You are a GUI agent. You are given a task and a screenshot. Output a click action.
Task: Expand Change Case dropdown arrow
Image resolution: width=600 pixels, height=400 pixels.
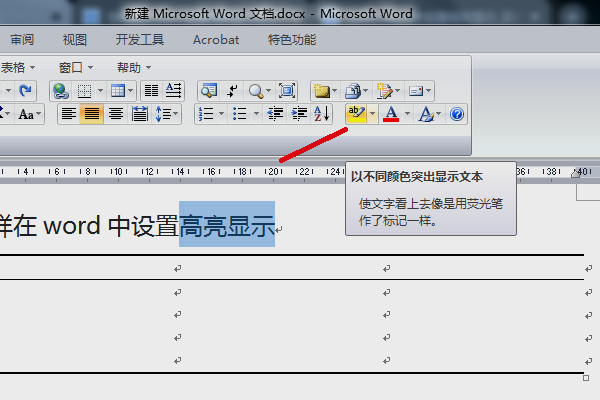(38, 114)
